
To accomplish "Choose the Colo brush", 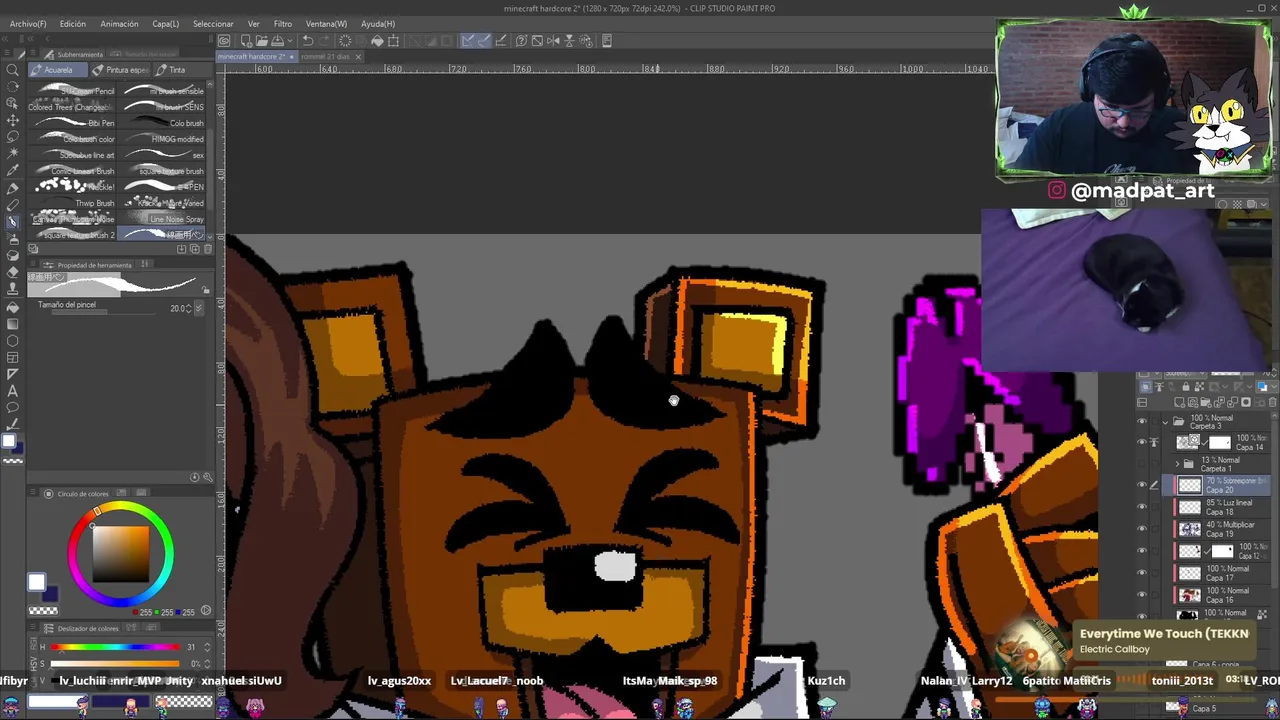I will [x=163, y=123].
